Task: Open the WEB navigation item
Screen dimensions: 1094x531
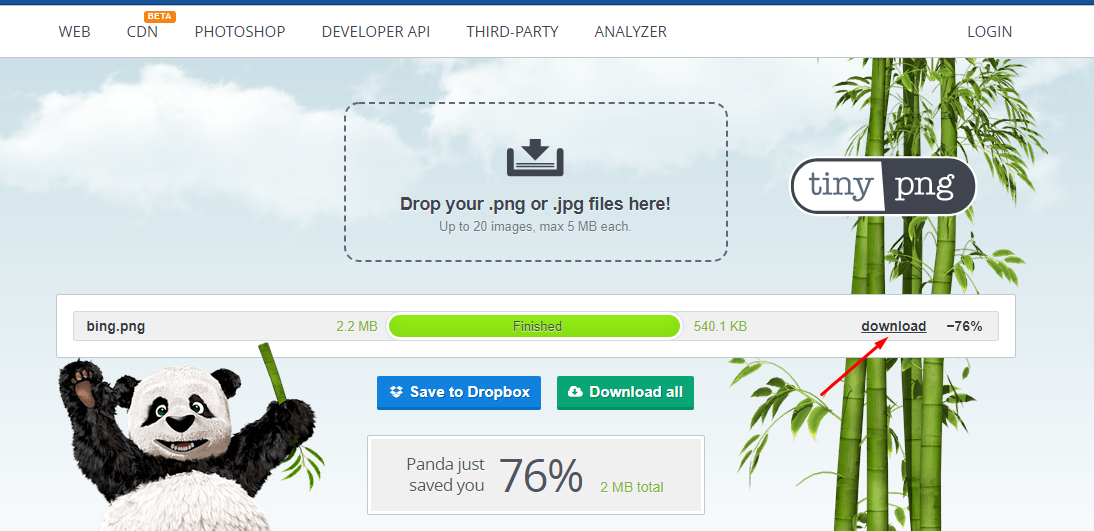Action: coord(75,32)
